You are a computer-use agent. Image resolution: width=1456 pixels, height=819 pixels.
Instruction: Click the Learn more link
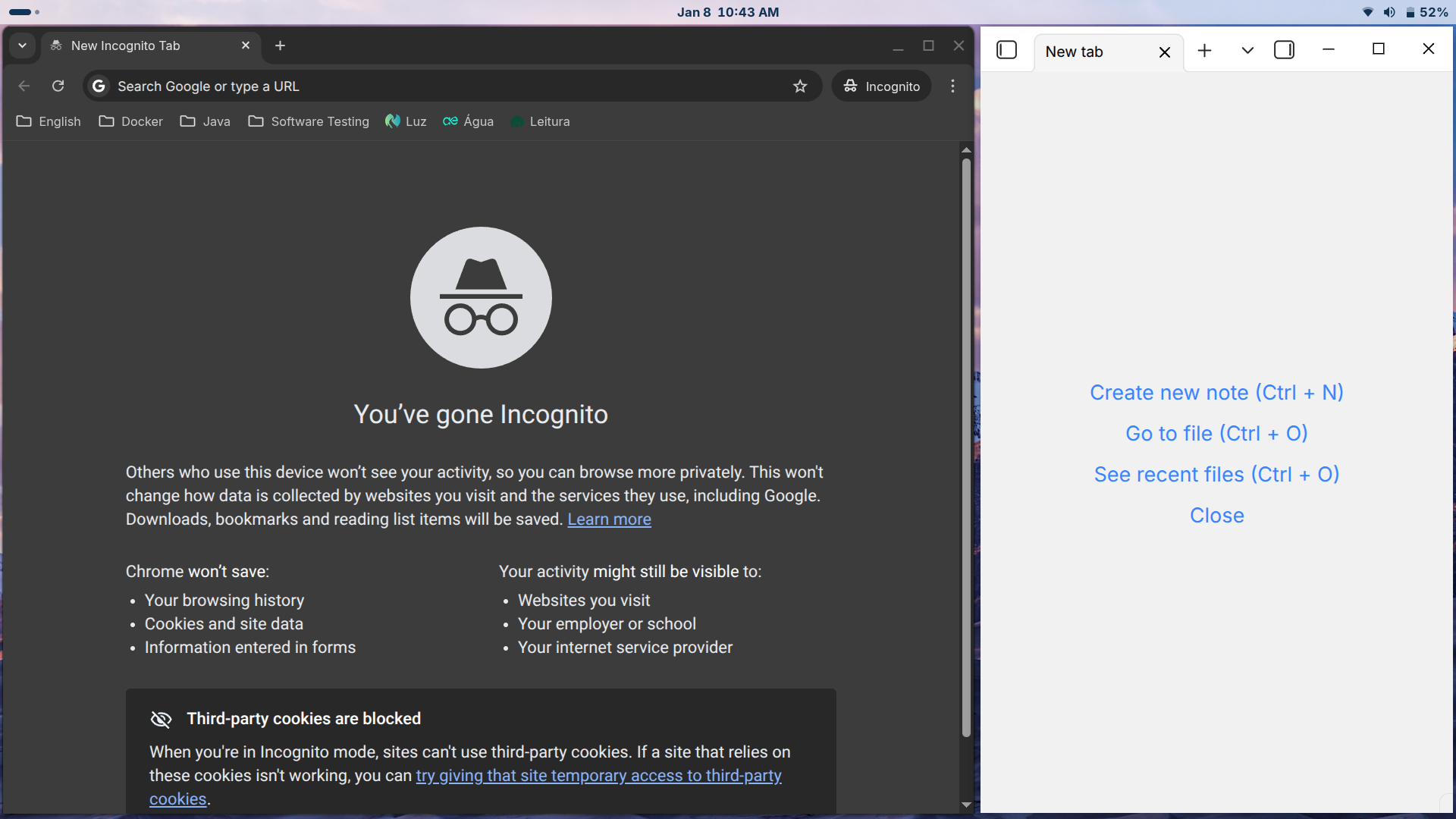click(609, 519)
